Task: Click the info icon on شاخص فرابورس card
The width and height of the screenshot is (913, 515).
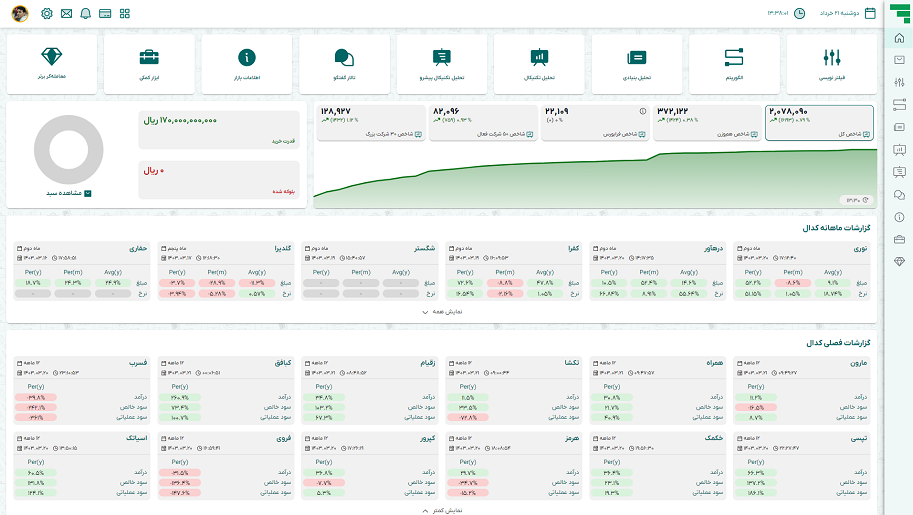Action: point(643,111)
